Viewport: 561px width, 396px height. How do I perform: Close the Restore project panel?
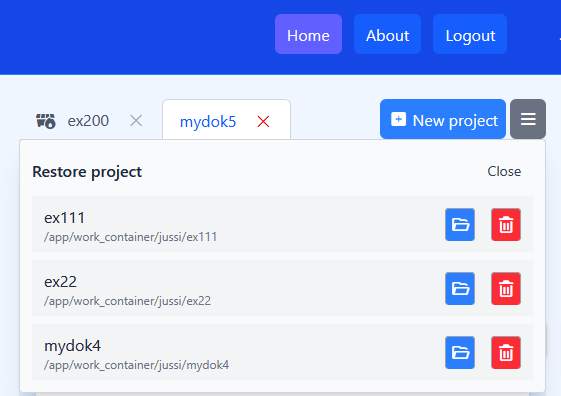pos(504,171)
